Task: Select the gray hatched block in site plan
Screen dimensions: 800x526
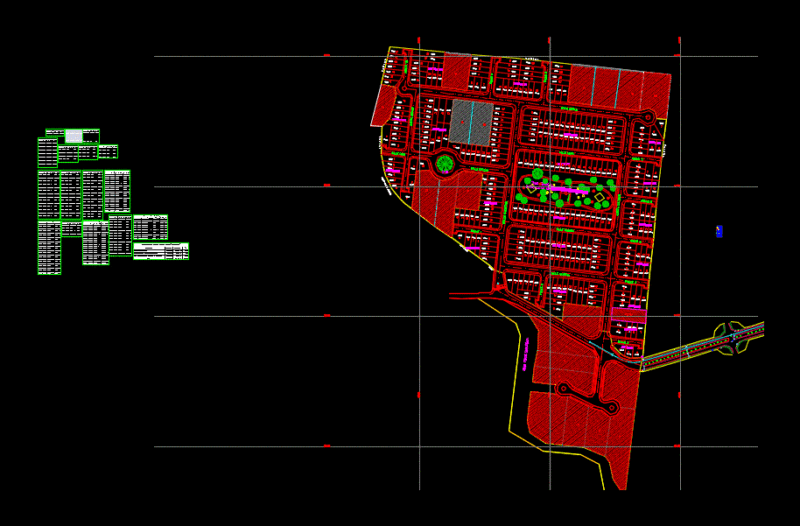Action: [471, 122]
